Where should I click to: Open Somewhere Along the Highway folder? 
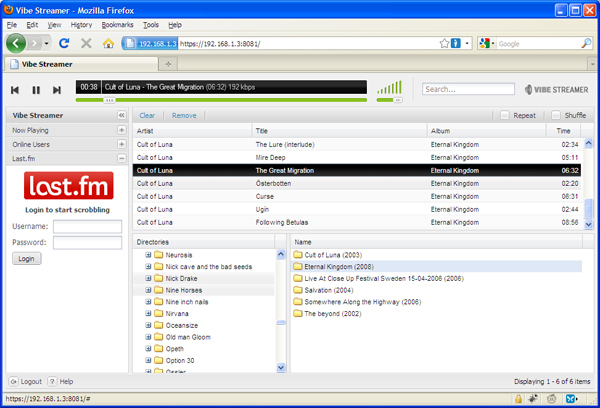pos(357,302)
